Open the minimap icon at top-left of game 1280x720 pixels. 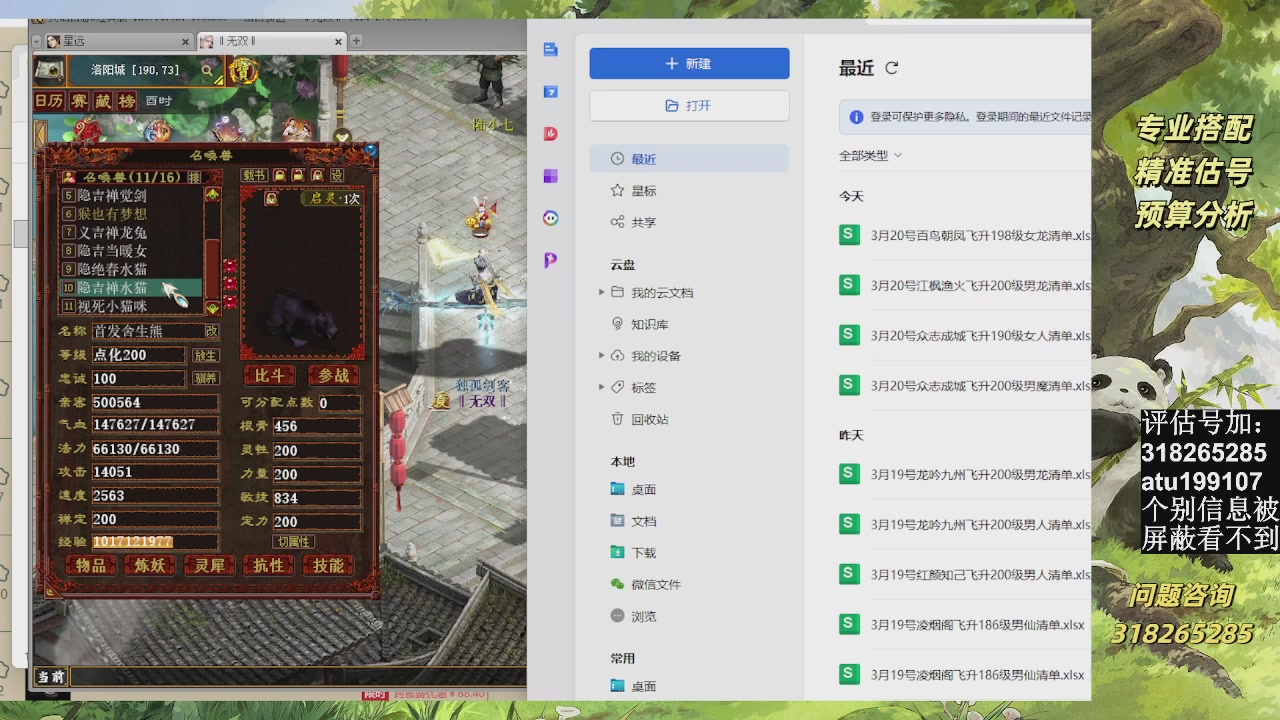[x=50, y=71]
